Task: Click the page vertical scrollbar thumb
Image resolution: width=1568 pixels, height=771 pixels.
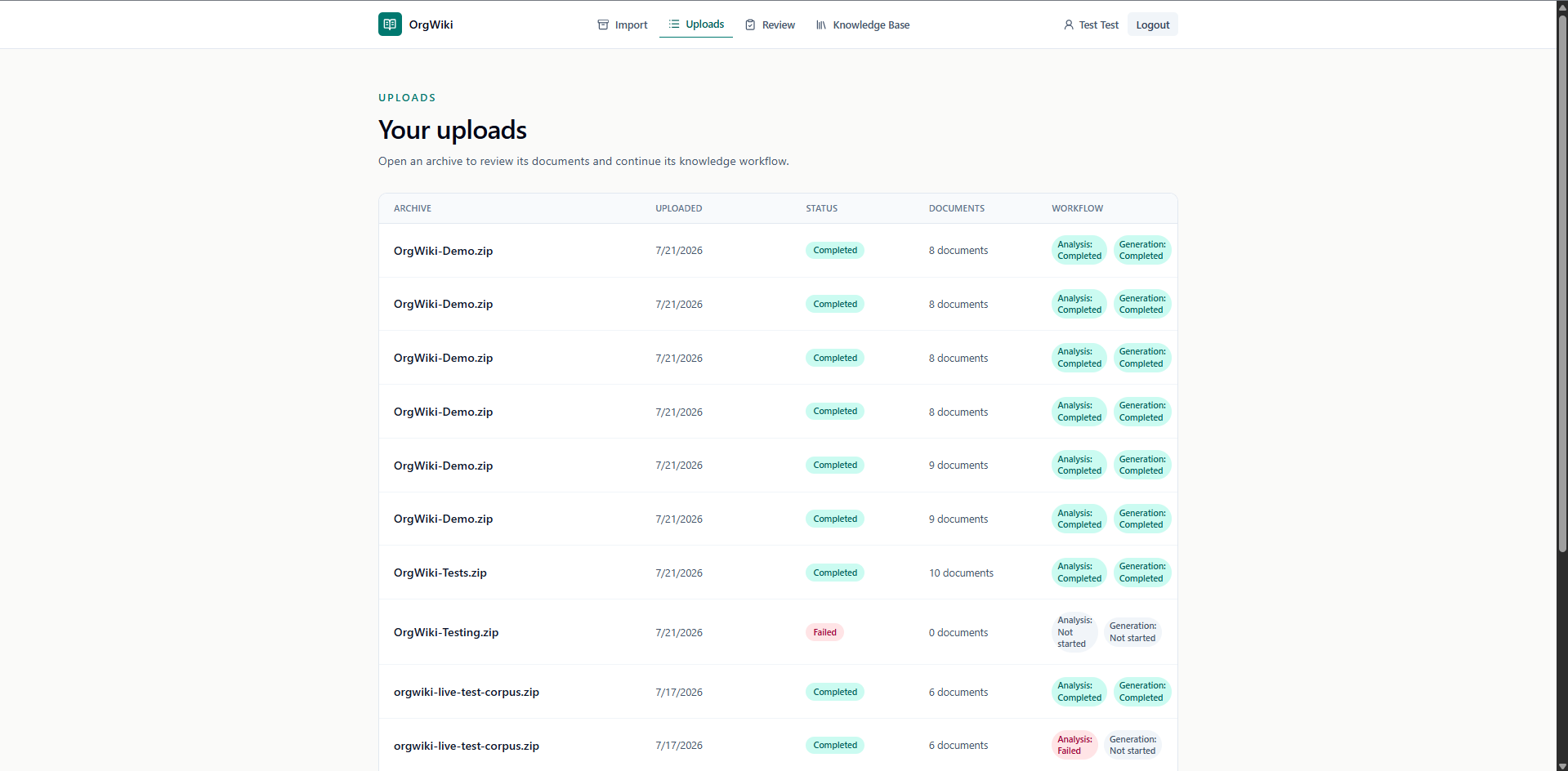Action: coord(1562,282)
